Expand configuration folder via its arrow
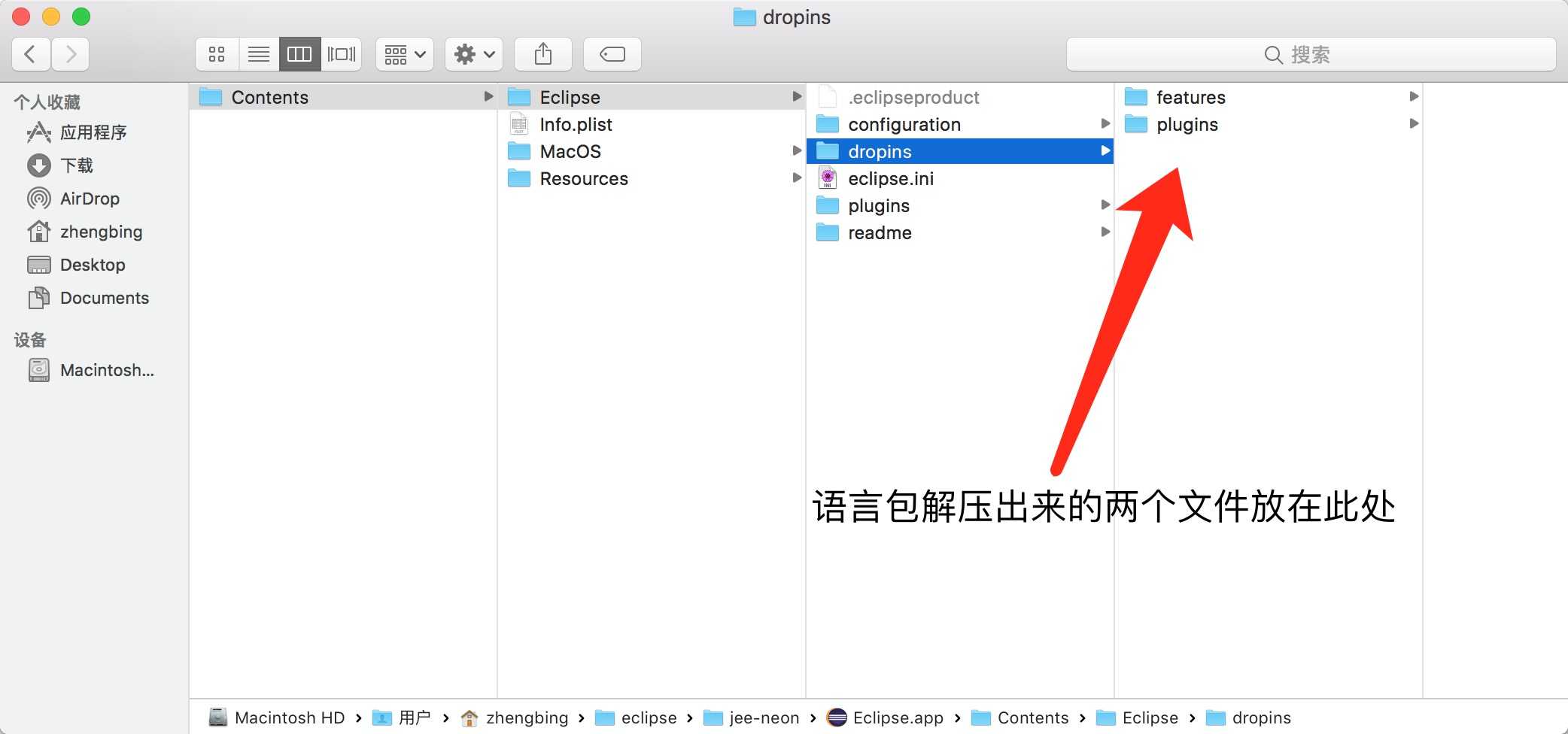The width and height of the screenshot is (1568, 734). pos(1105,123)
